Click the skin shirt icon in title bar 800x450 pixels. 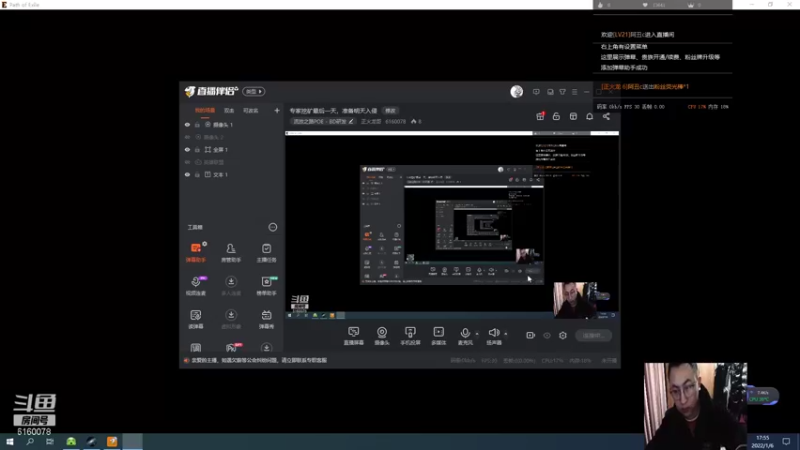563,92
